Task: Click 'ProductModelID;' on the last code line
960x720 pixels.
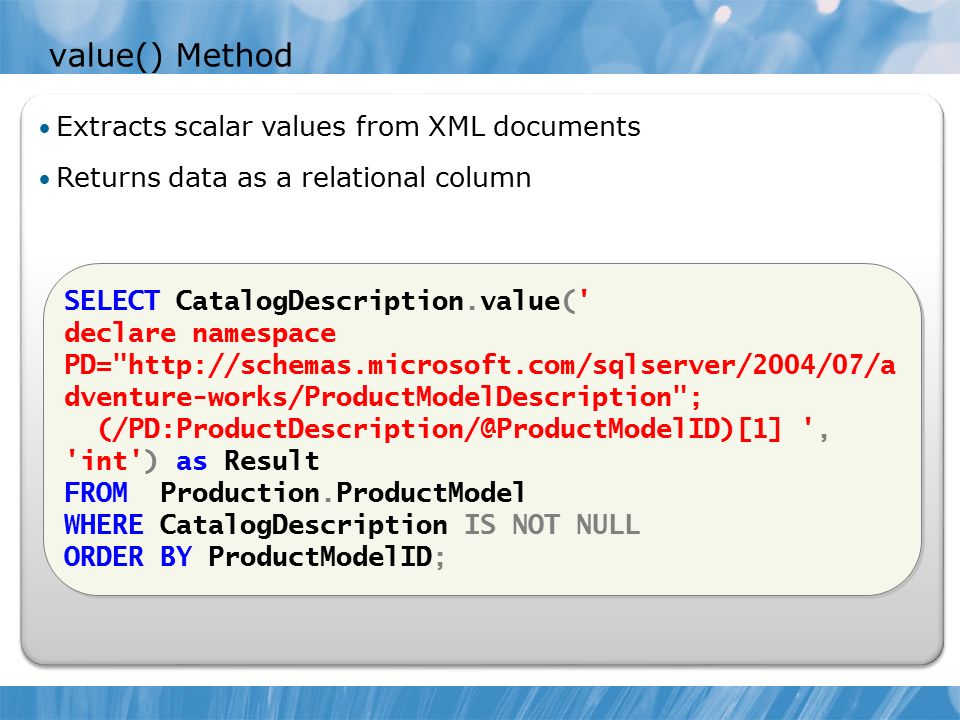Action: click(x=328, y=557)
